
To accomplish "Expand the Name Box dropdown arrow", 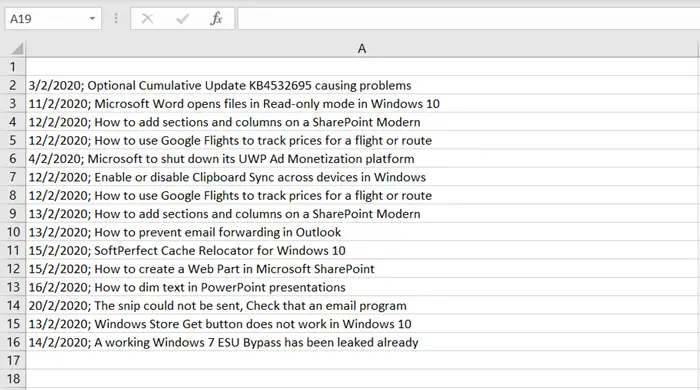I will pyautogui.click(x=92, y=19).
